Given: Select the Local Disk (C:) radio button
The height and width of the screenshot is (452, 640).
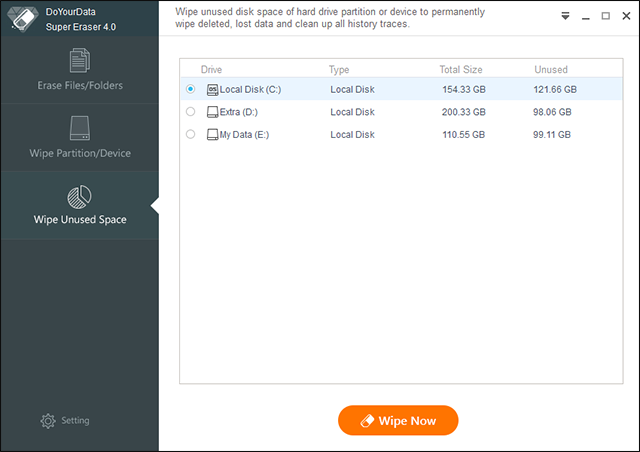Looking at the screenshot, I should (x=190, y=89).
